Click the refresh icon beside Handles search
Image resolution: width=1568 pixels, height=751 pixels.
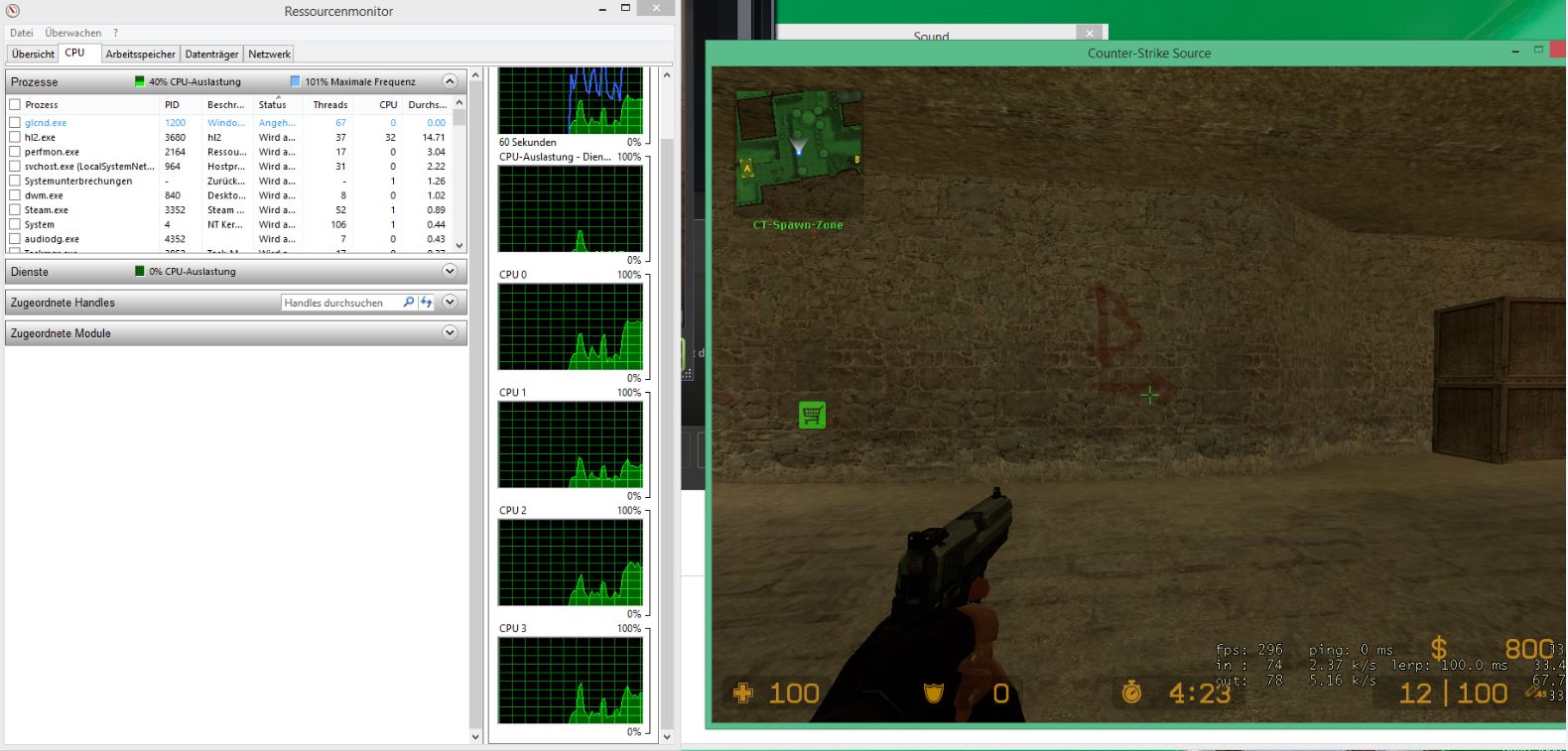click(x=426, y=302)
